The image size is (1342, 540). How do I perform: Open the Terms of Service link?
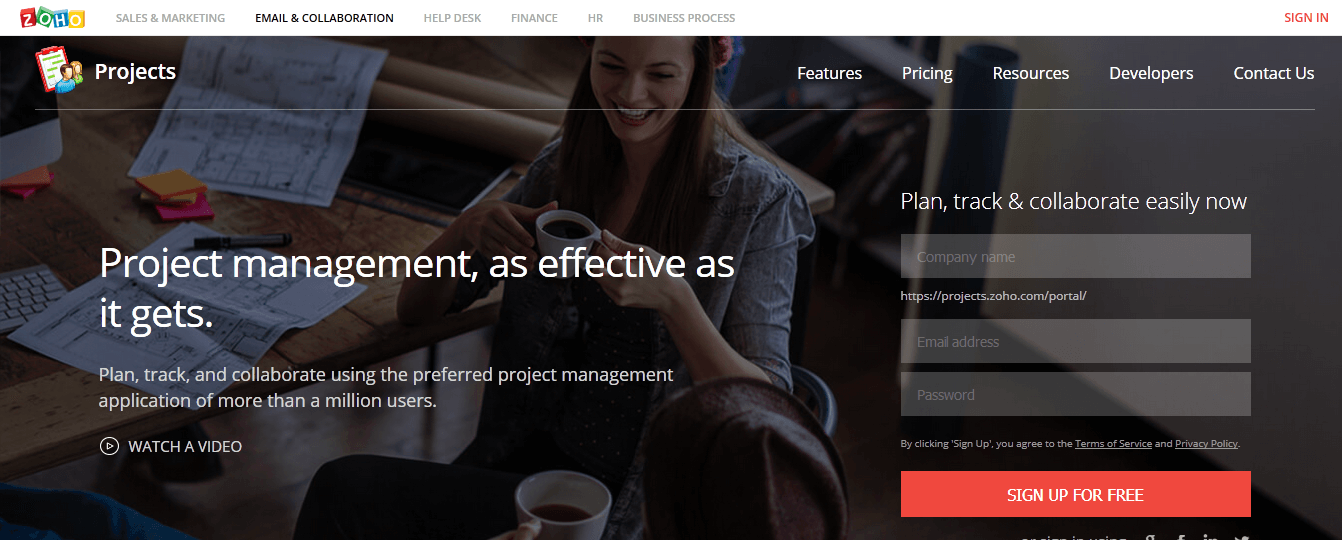click(x=1113, y=444)
